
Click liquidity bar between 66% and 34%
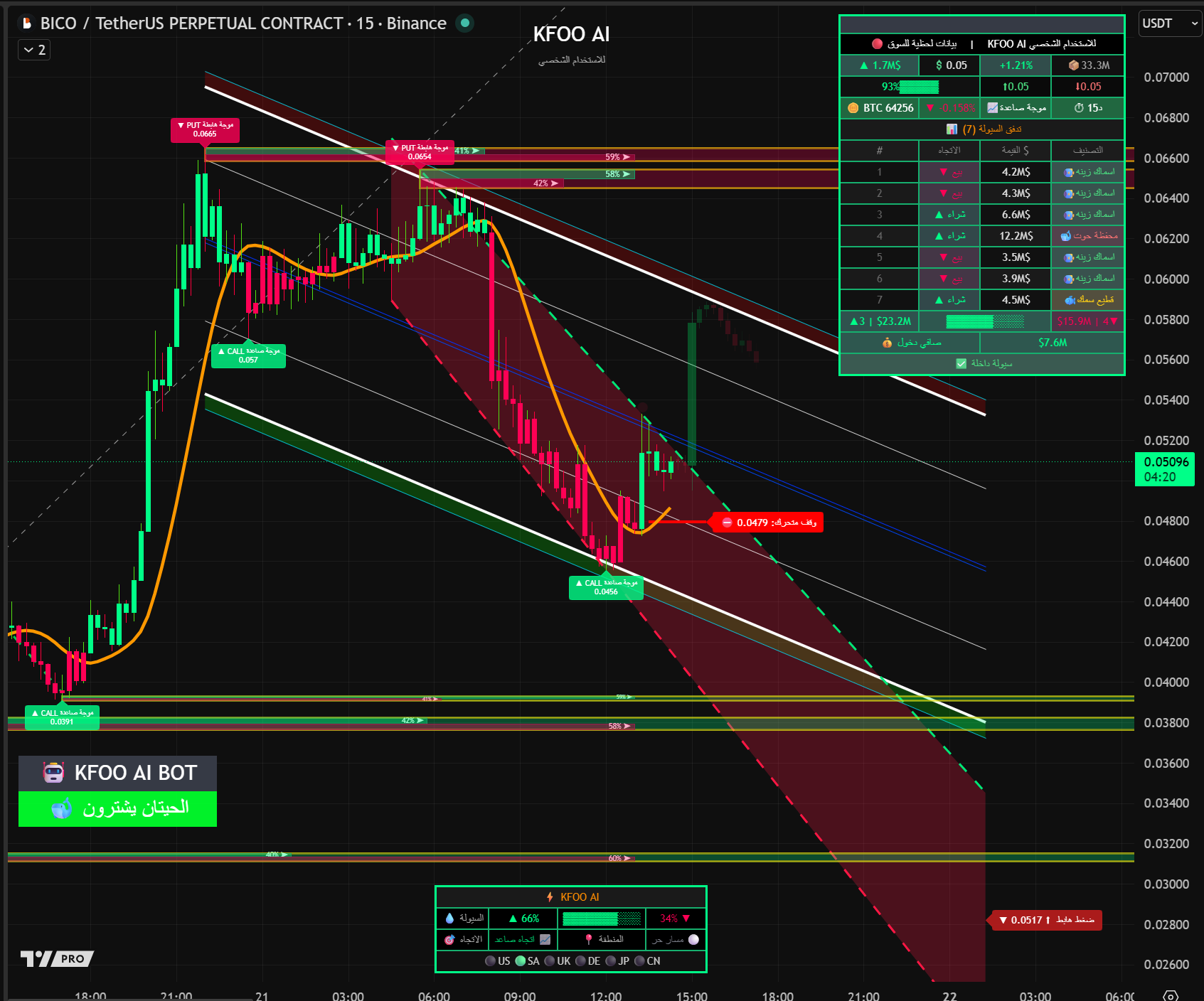602,919
